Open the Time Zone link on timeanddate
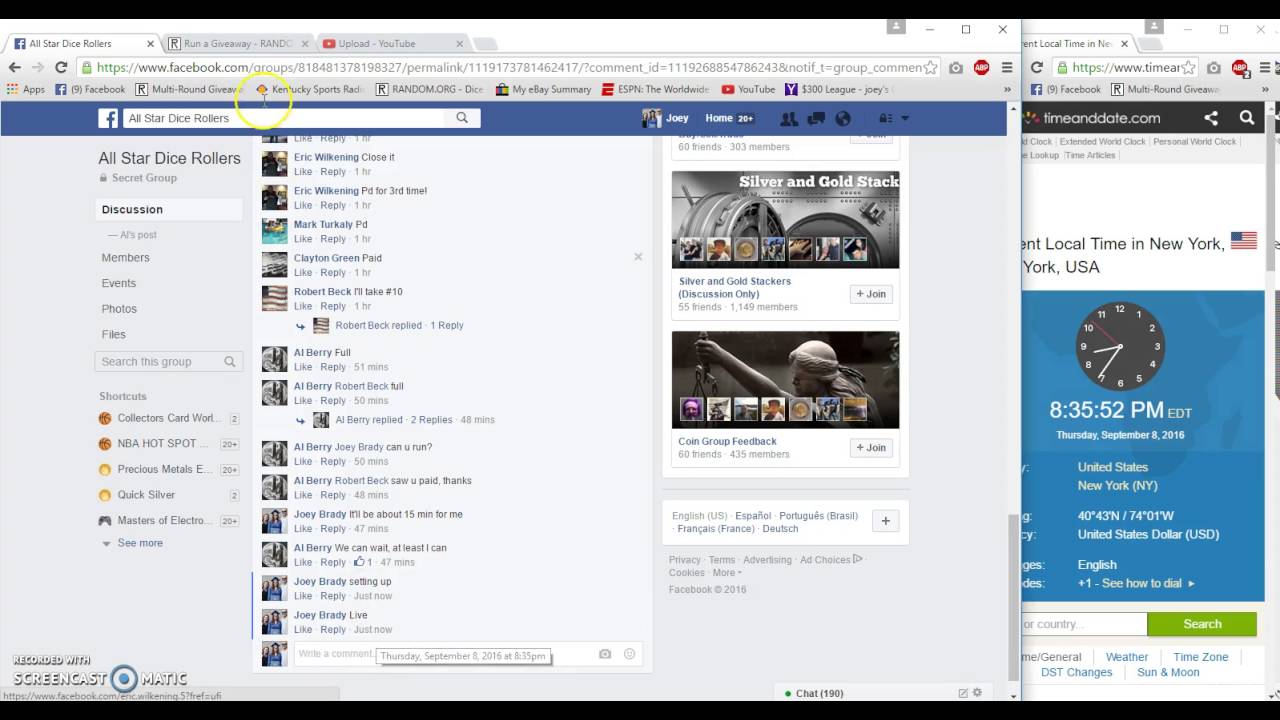This screenshot has width=1280, height=720. click(x=1201, y=657)
